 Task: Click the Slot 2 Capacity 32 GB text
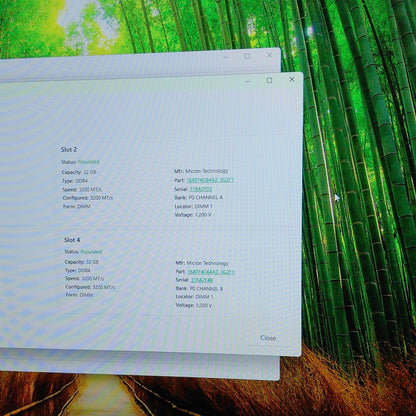[79, 172]
